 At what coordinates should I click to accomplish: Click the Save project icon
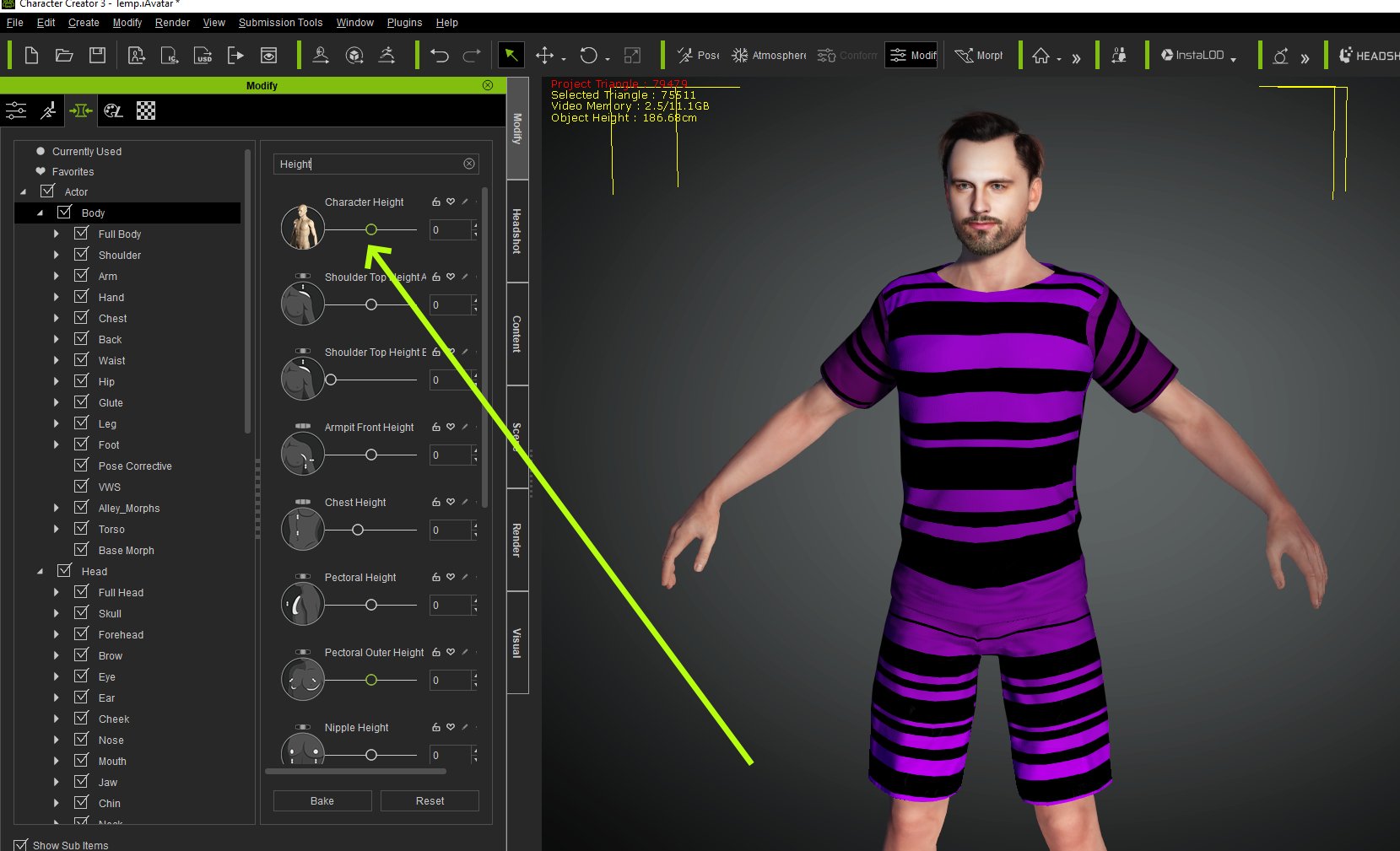[97, 55]
